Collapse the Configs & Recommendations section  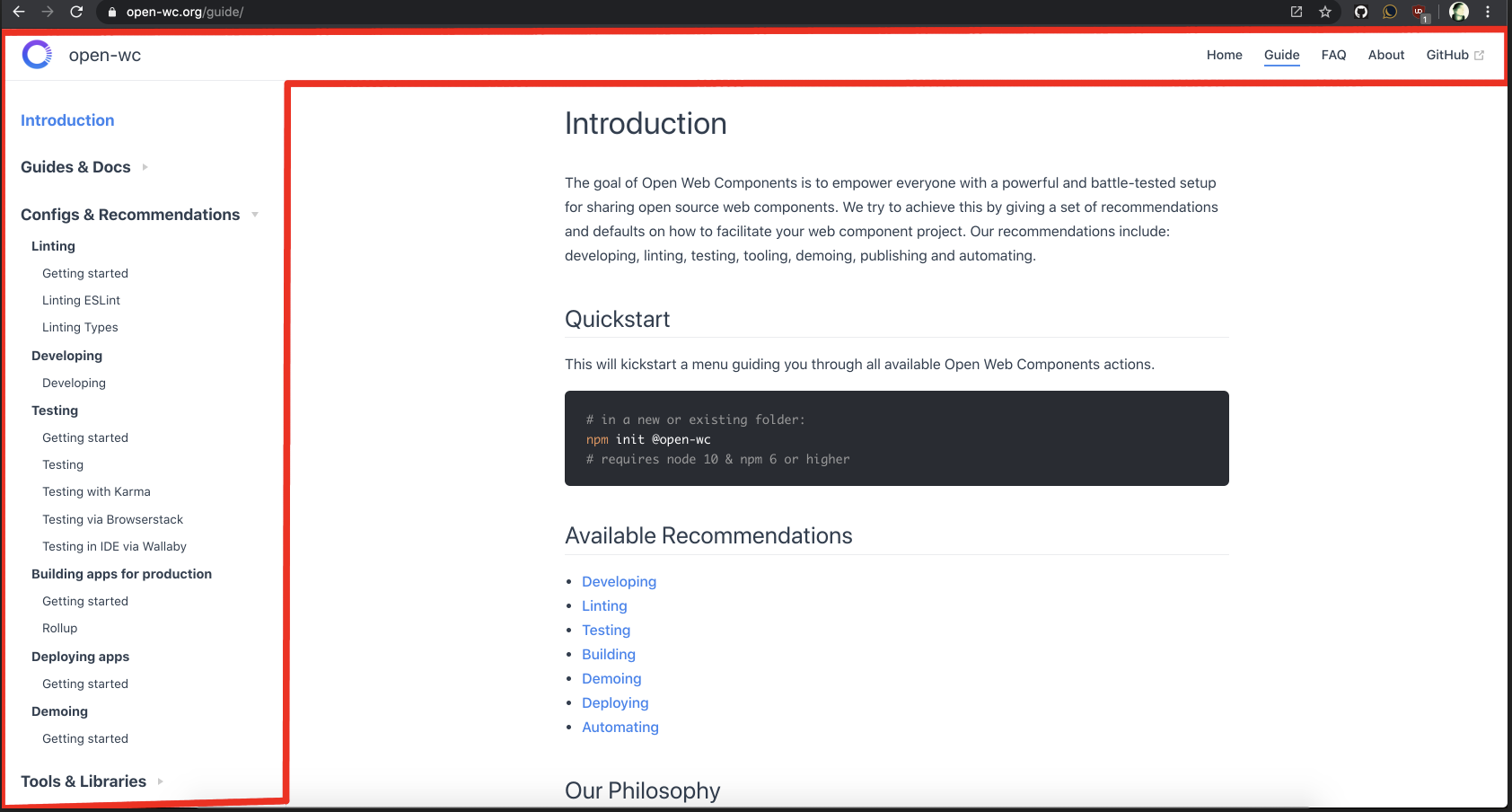pos(255,215)
